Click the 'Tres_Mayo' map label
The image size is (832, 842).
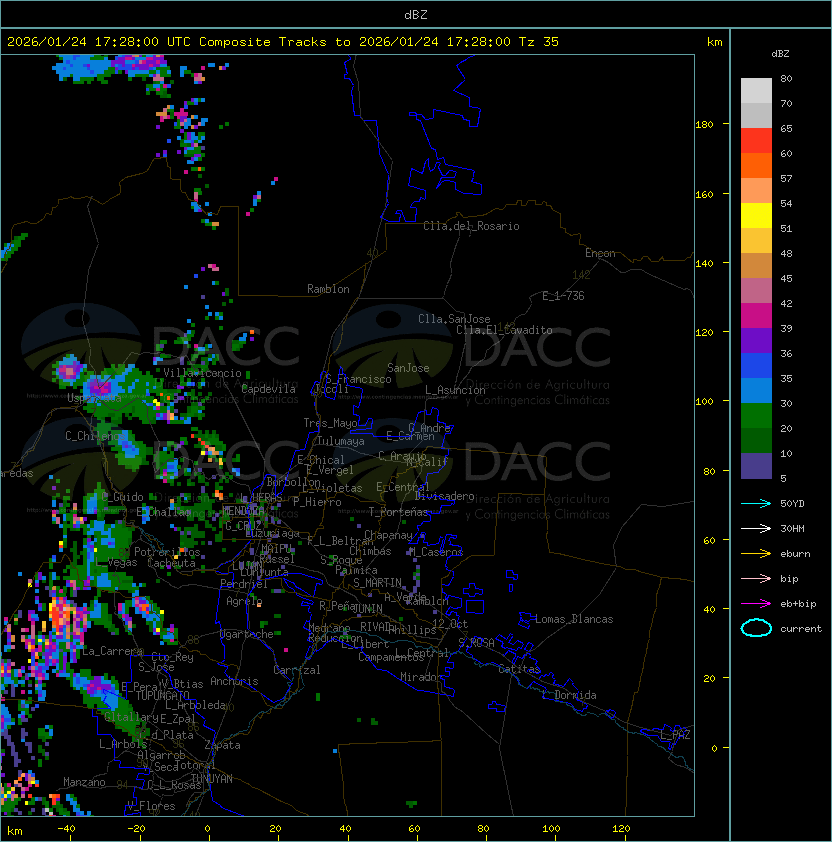(x=330, y=423)
